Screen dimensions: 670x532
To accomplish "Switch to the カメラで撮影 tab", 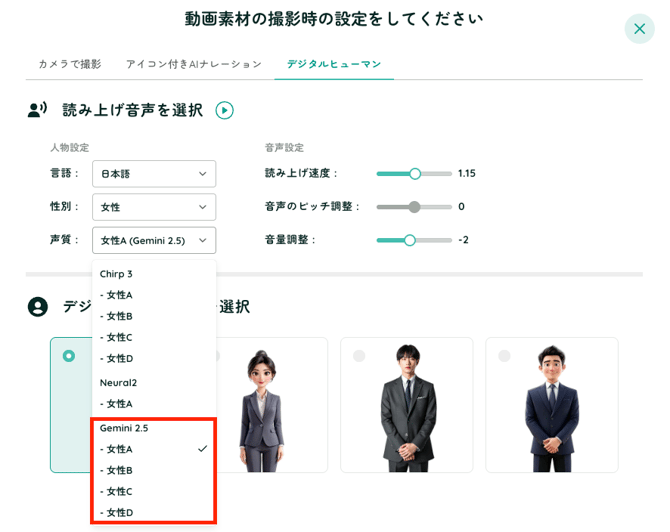I will (x=69, y=64).
